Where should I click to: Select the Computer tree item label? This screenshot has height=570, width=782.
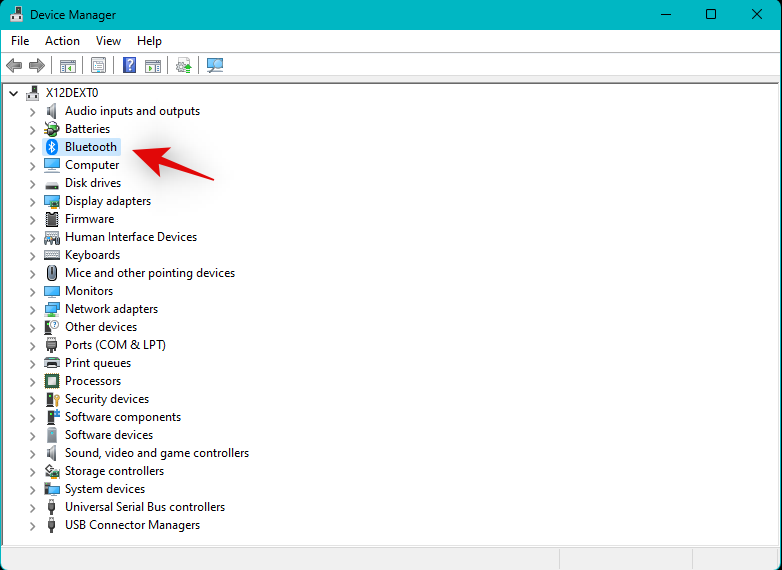pyautogui.click(x=92, y=165)
